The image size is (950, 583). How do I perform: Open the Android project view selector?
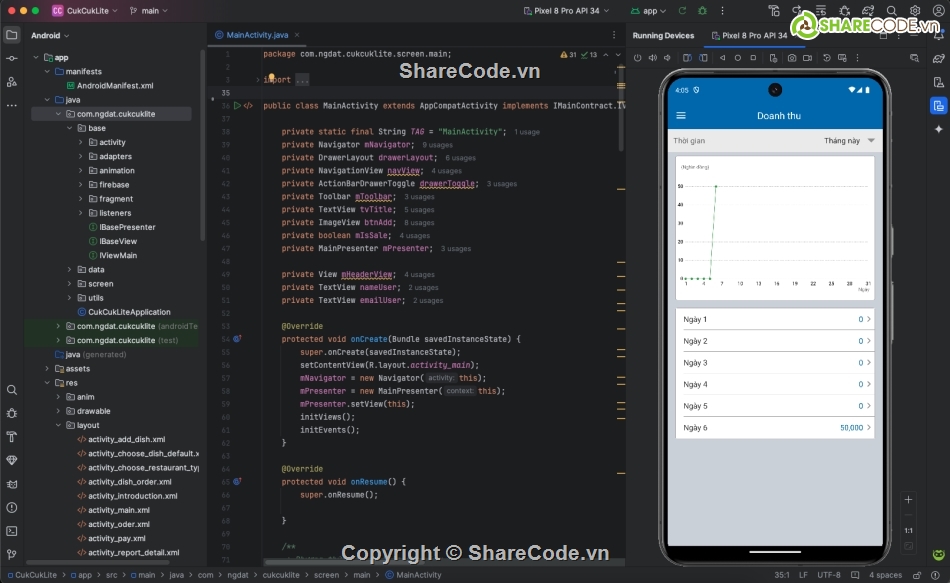point(50,36)
